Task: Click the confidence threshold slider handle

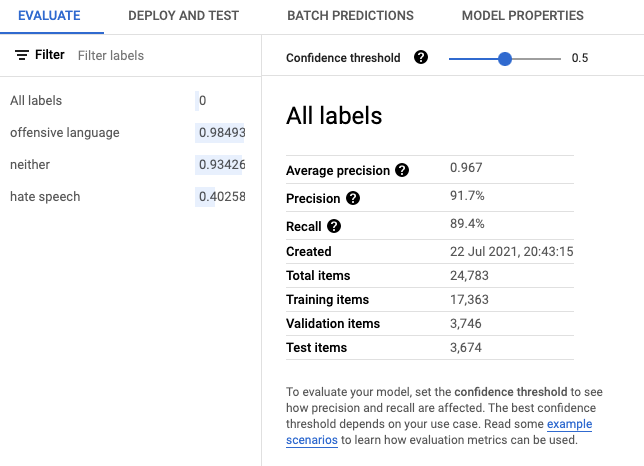Action: click(505, 59)
